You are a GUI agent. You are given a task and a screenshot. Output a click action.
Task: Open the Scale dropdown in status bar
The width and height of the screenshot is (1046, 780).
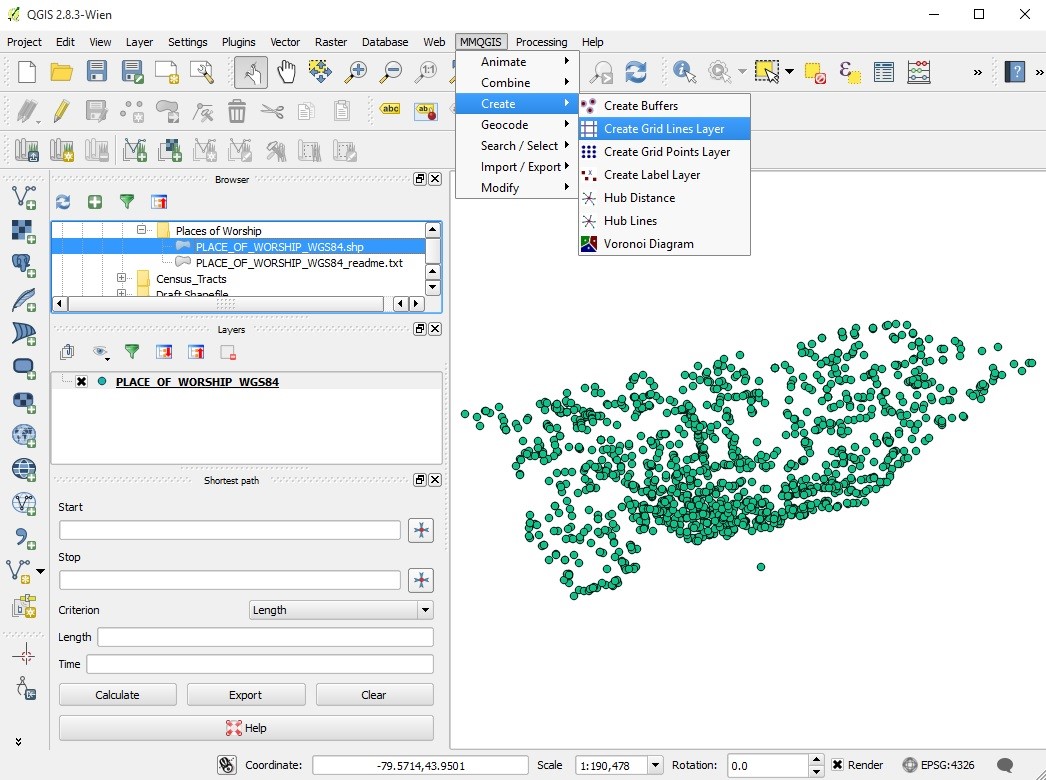coord(655,764)
